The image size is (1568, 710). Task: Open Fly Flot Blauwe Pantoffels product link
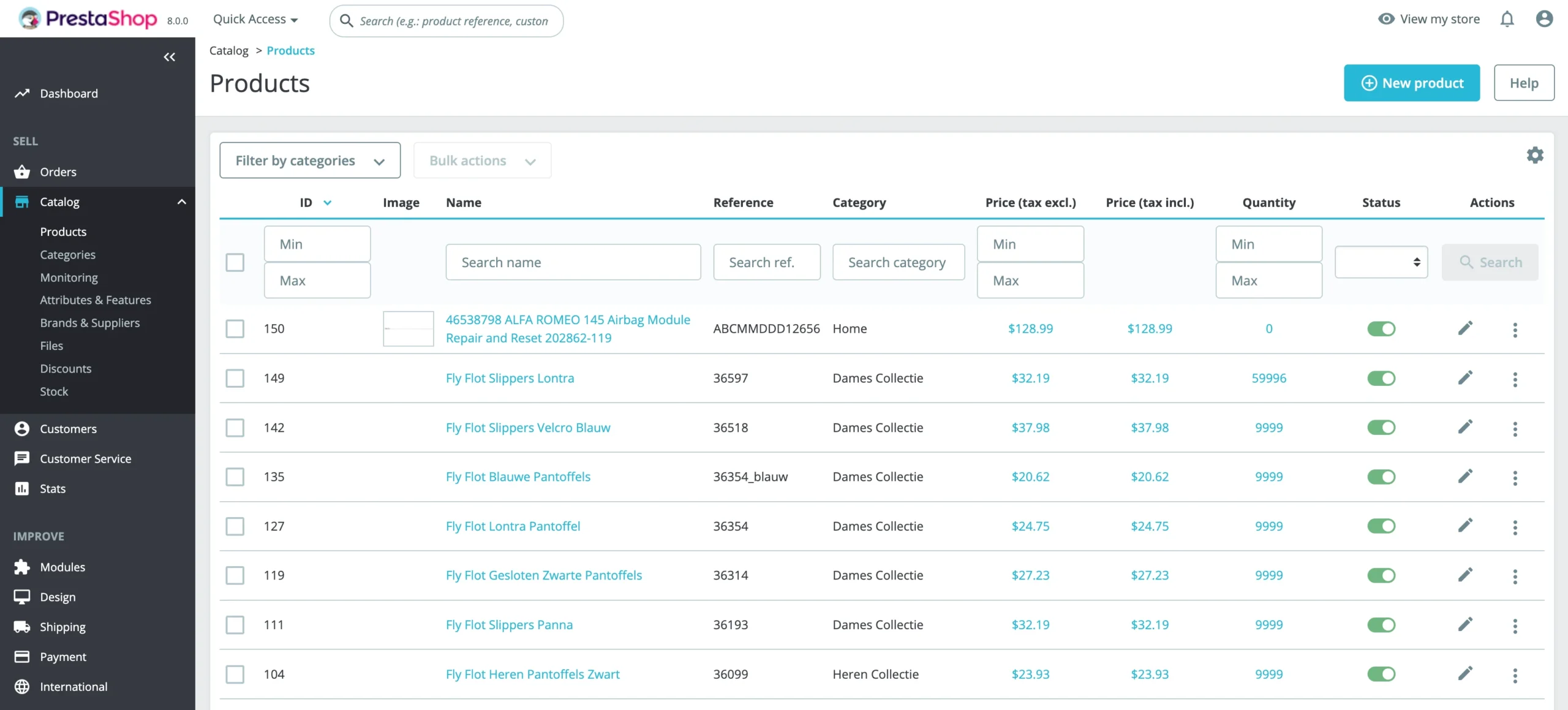(x=518, y=477)
